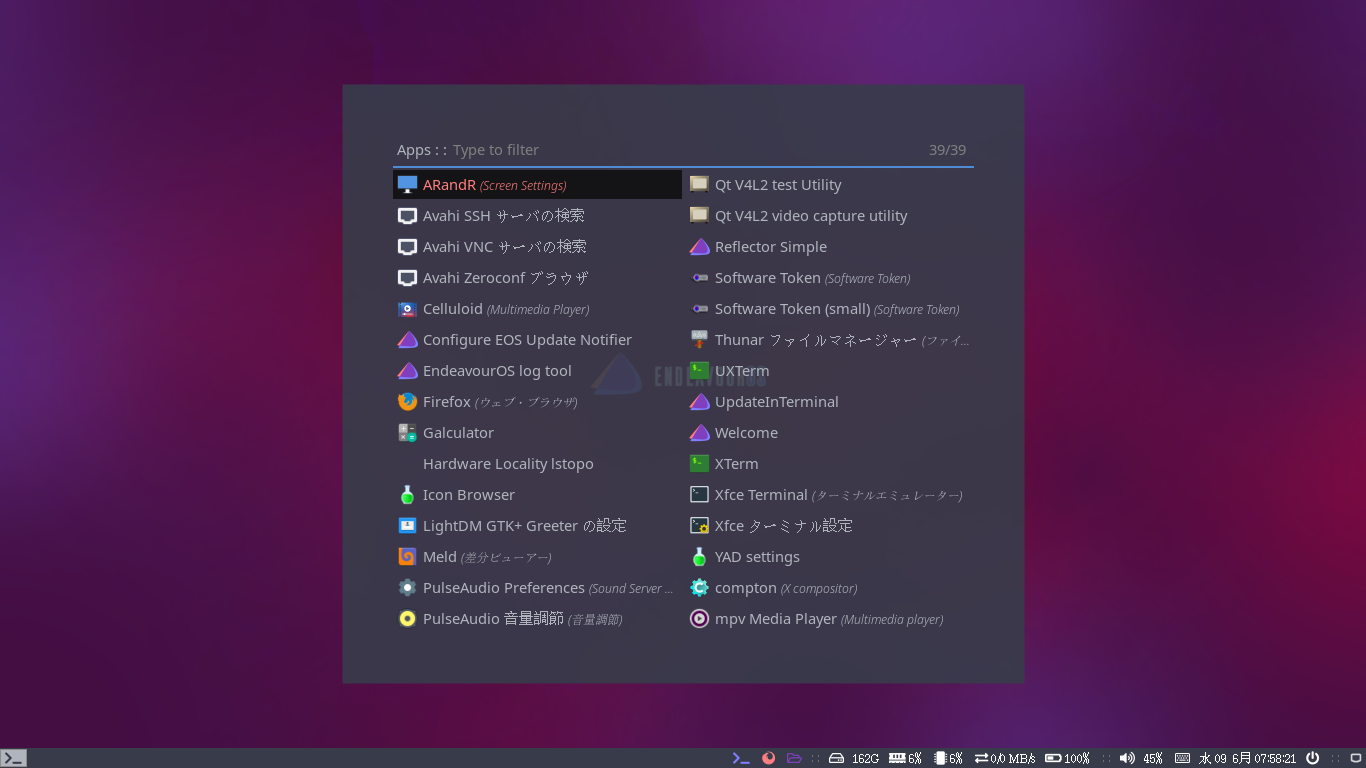Open PulseAudio Preferences gear icon
The image size is (1366, 768).
[407, 588]
